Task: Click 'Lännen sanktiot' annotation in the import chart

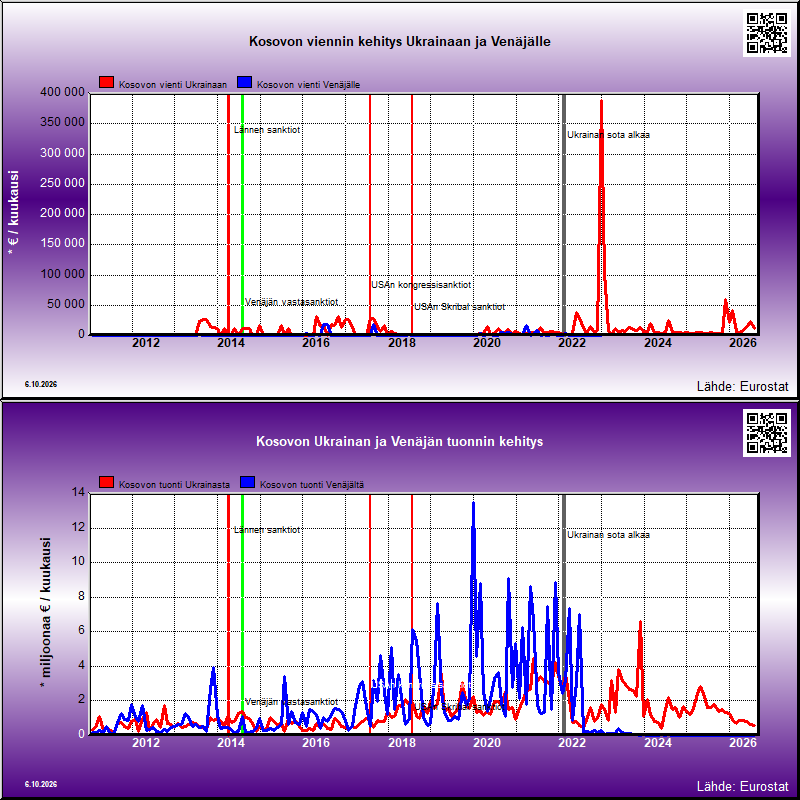Action: click(x=267, y=530)
